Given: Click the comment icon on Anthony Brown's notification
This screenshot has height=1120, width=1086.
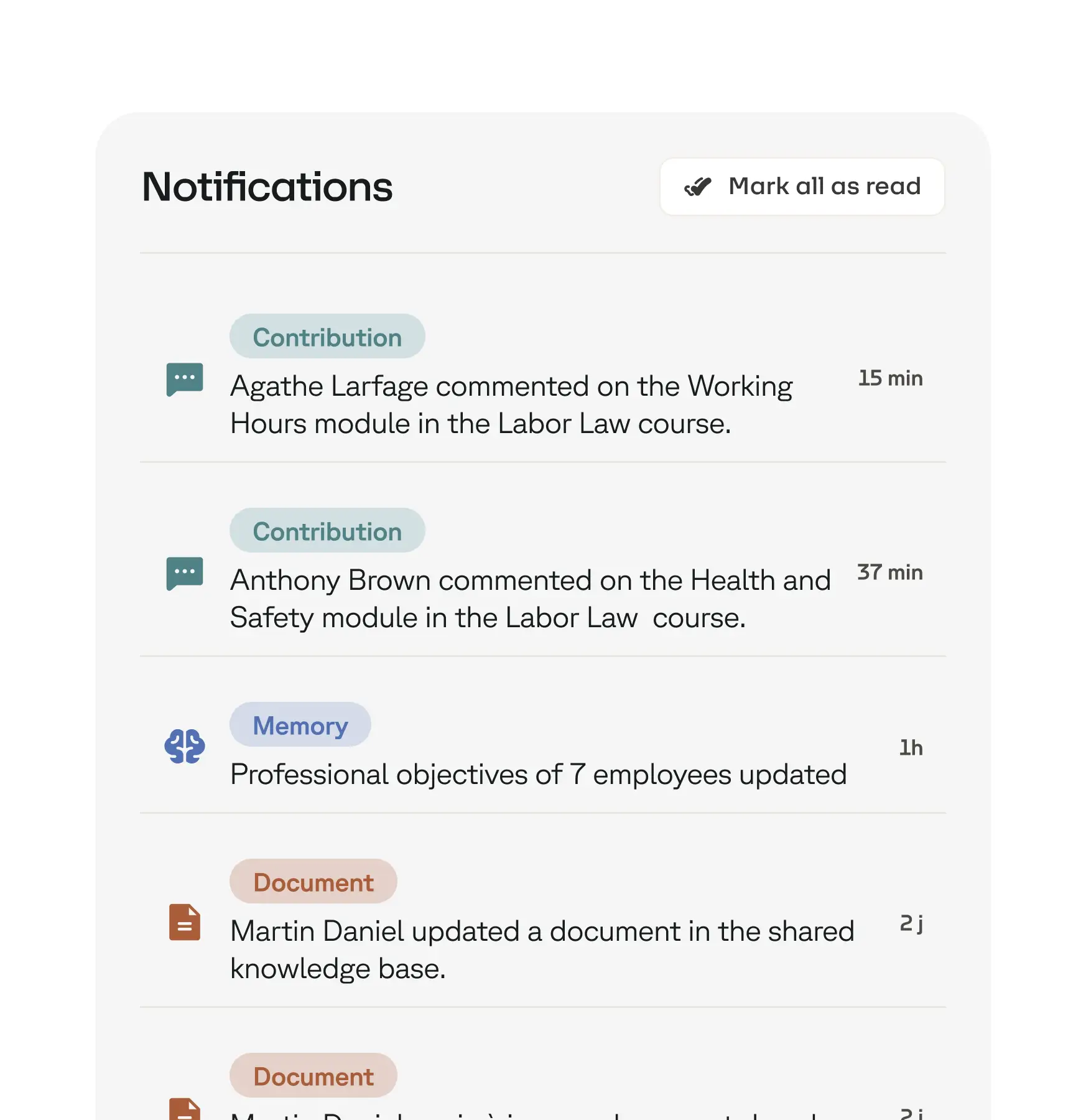Looking at the screenshot, I should pyautogui.click(x=184, y=572).
